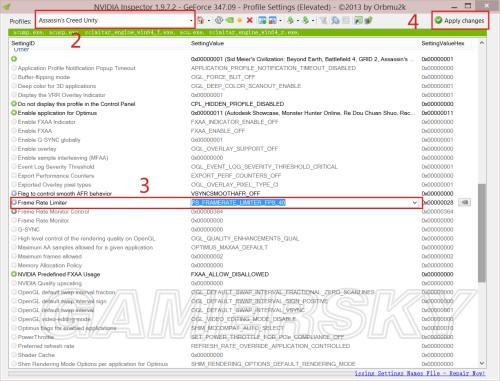The height and width of the screenshot is (381, 500).
Task: Click the Apply changes button
Action: 460,20
